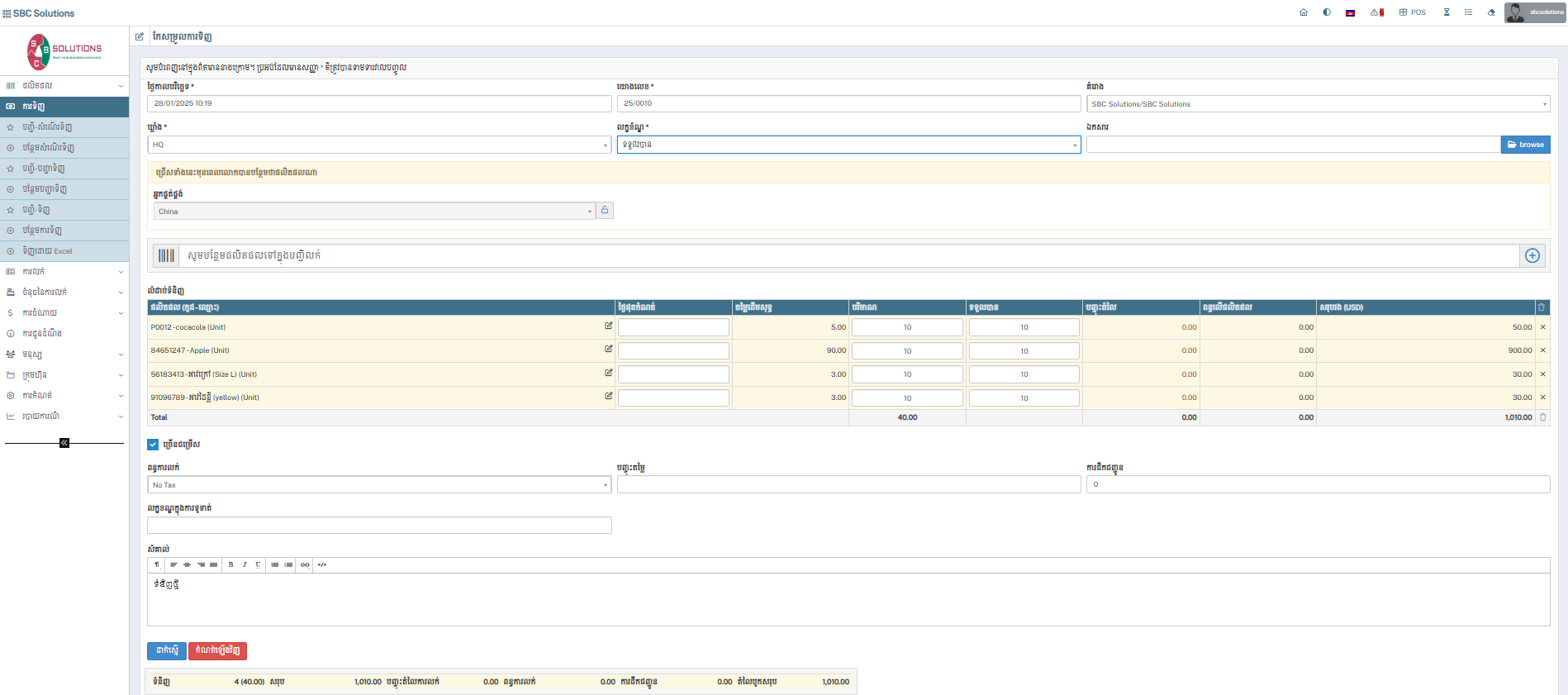Click the plus icon beside product search

tap(1532, 255)
